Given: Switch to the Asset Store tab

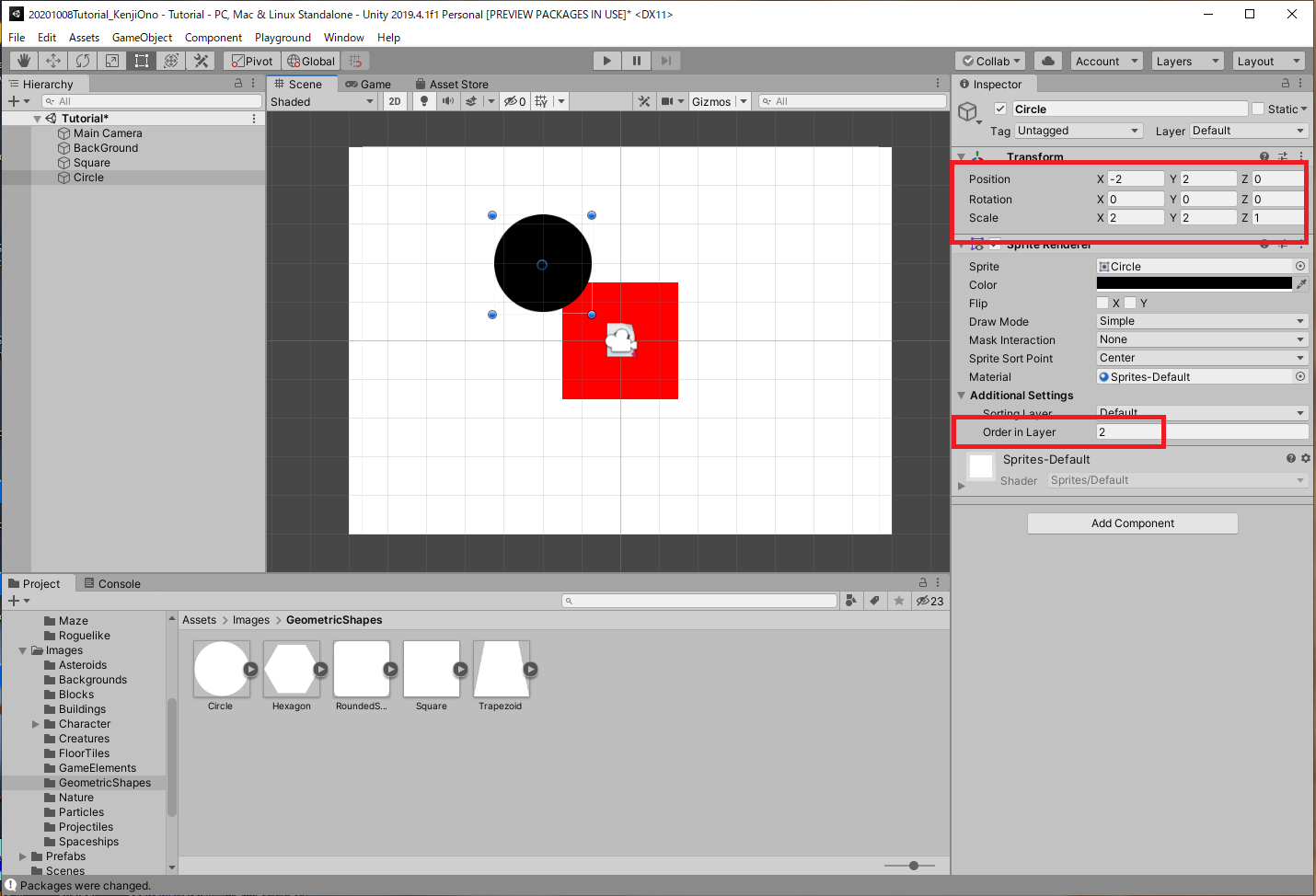Looking at the screenshot, I should [452, 84].
